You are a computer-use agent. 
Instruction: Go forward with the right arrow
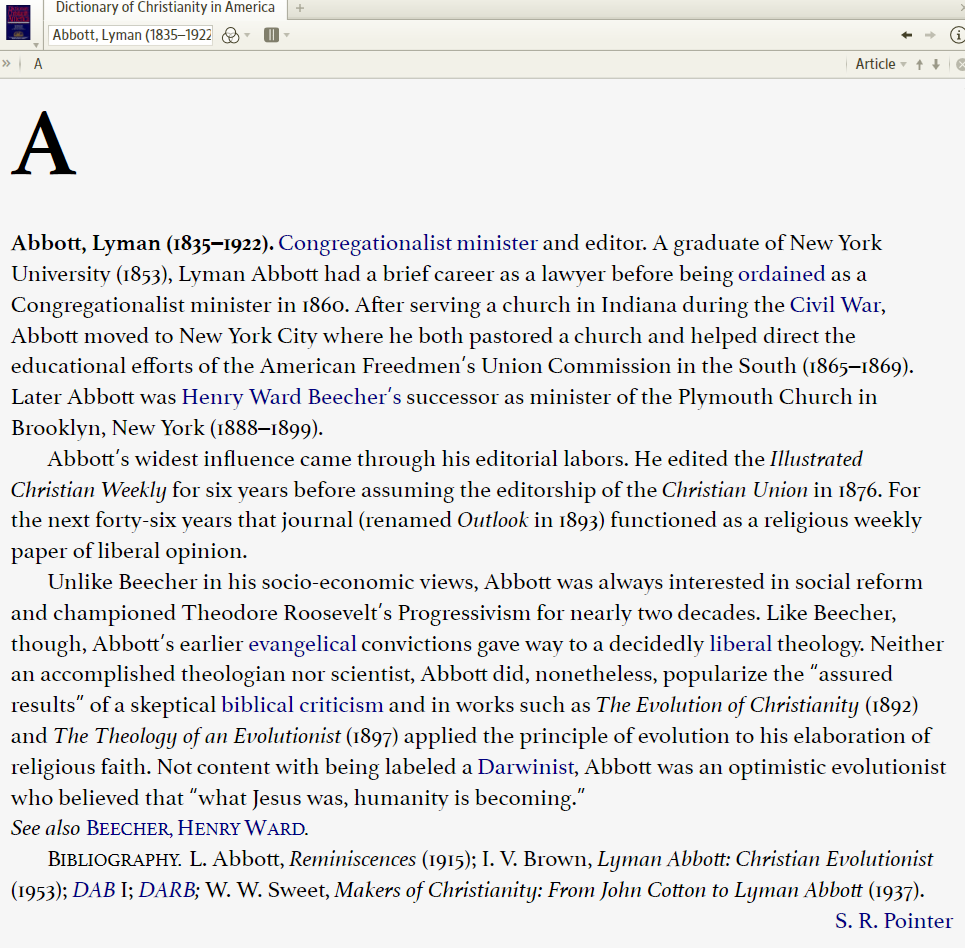pos(930,35)
